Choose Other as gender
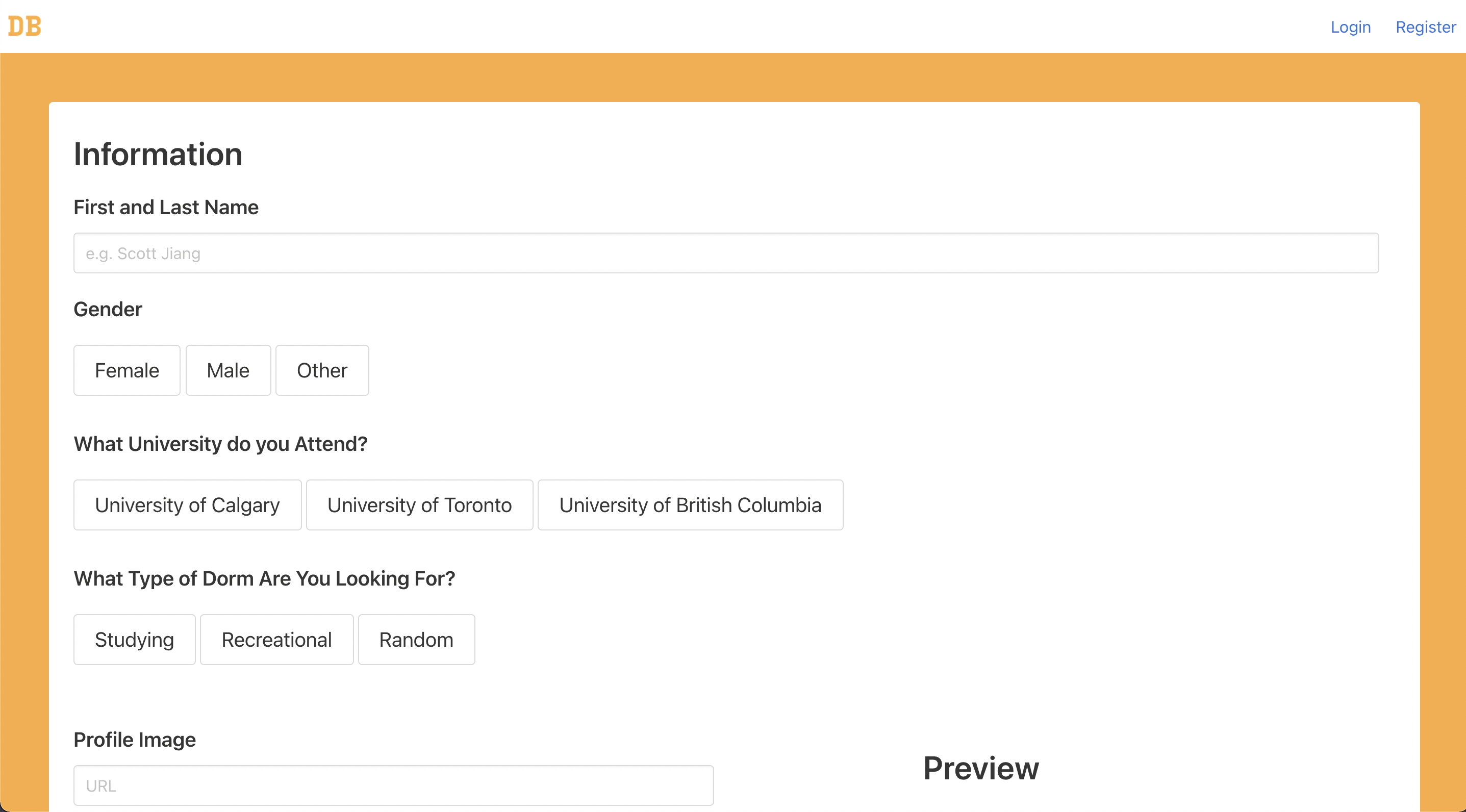 coord(322,370)
